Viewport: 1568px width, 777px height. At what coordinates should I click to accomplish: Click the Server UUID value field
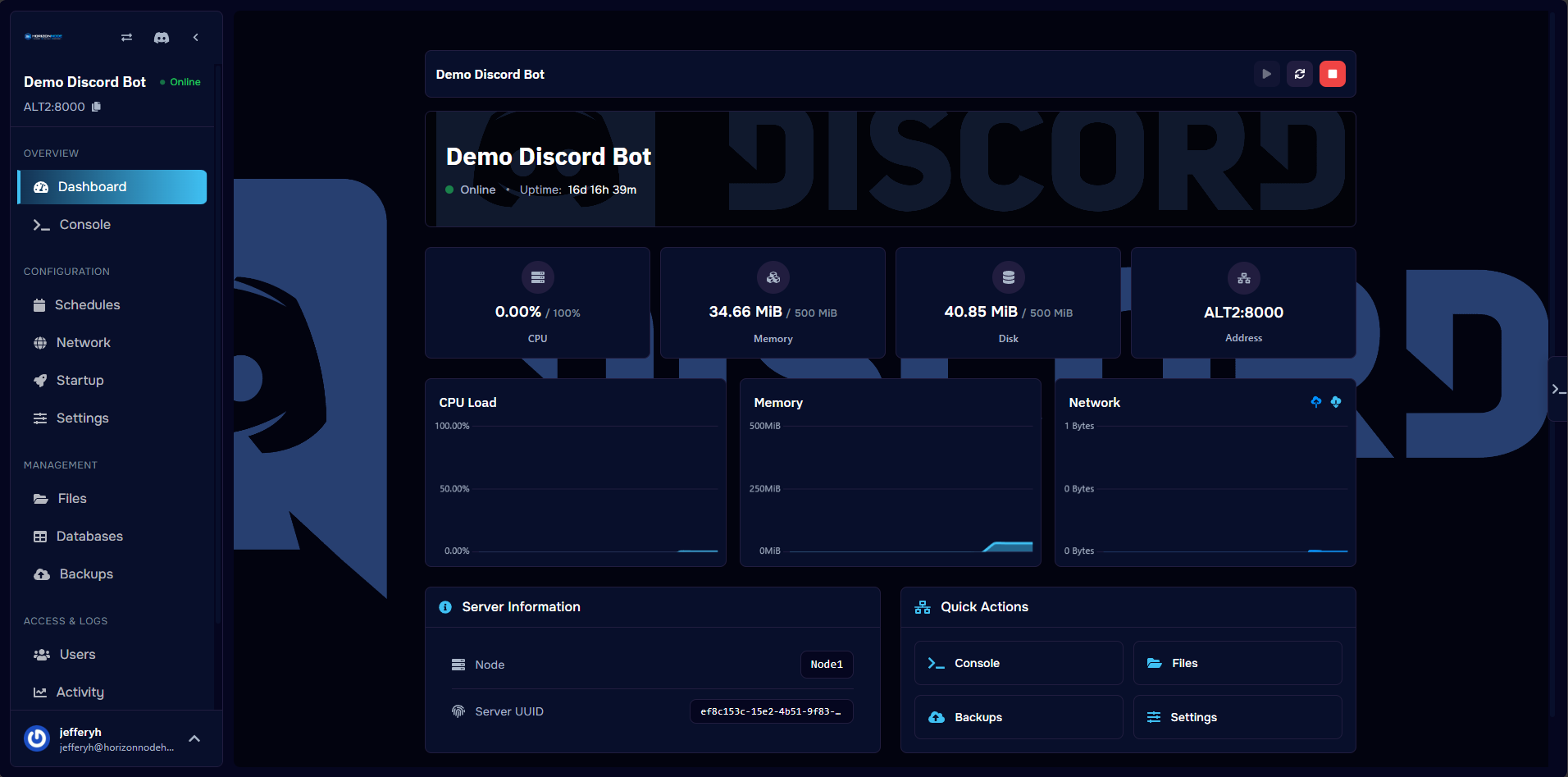(772, 711)
